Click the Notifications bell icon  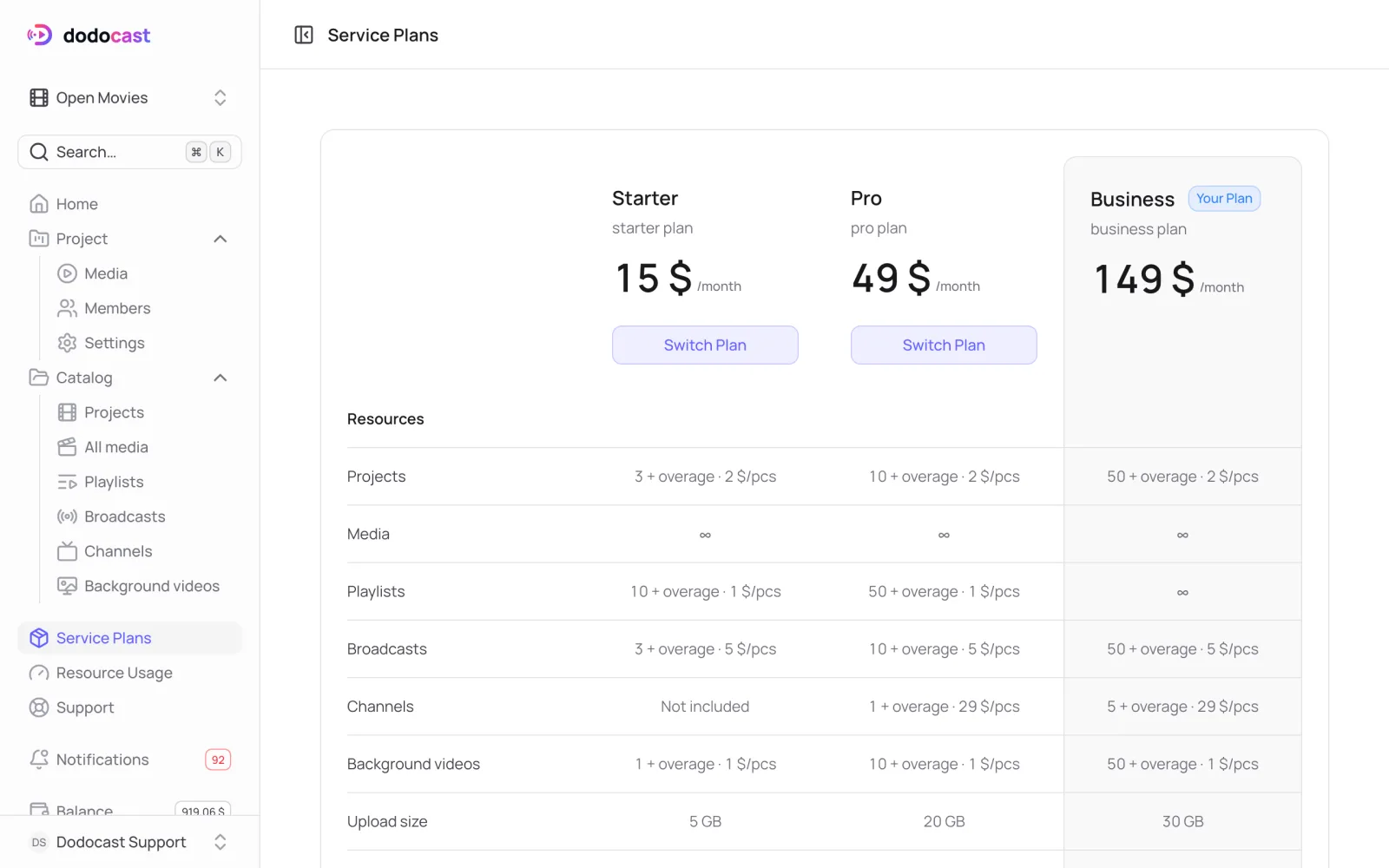coord(39,759)
